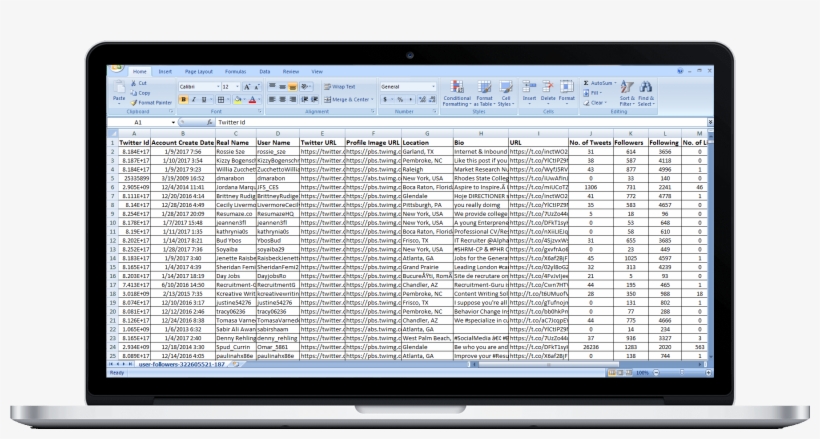Select cell with Real Name Rossie Sze
Viewport: 820px width, 439px height.
(235, 152)
